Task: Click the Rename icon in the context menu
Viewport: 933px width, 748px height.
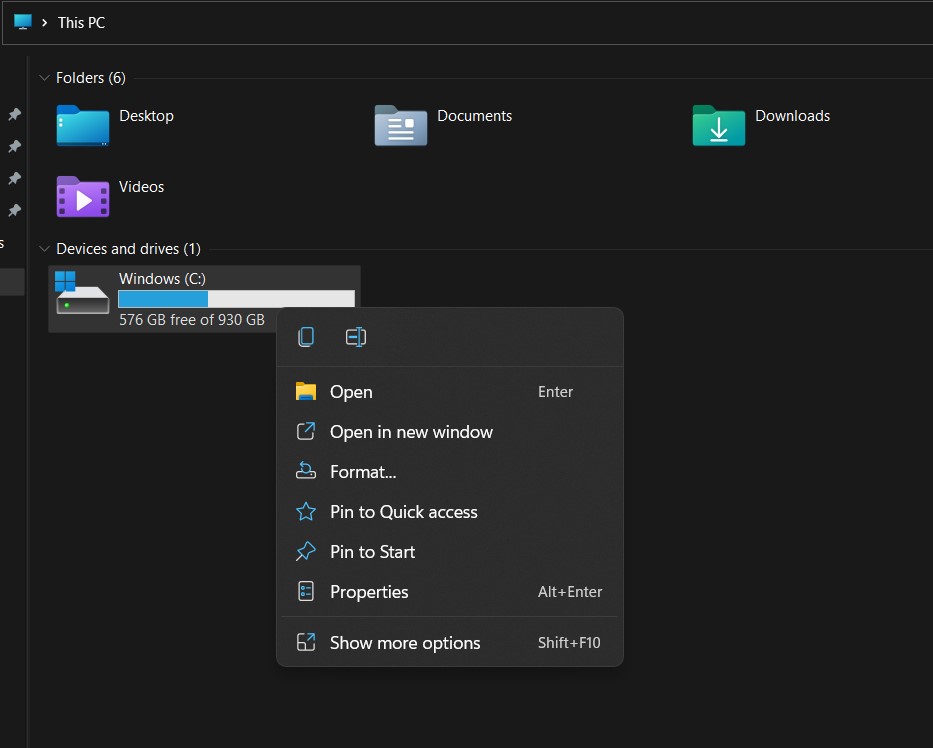Action: click(355, 337)
